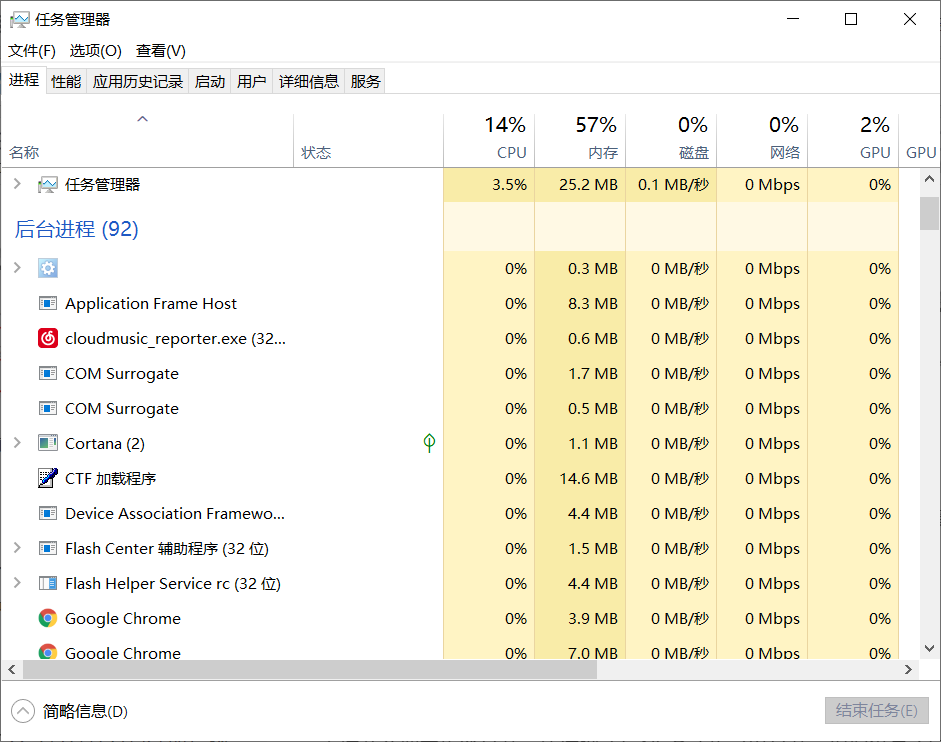Click the 0.1 MB/秒 disk cell
This screenshot has height=742, width=941.
point(671,184)
